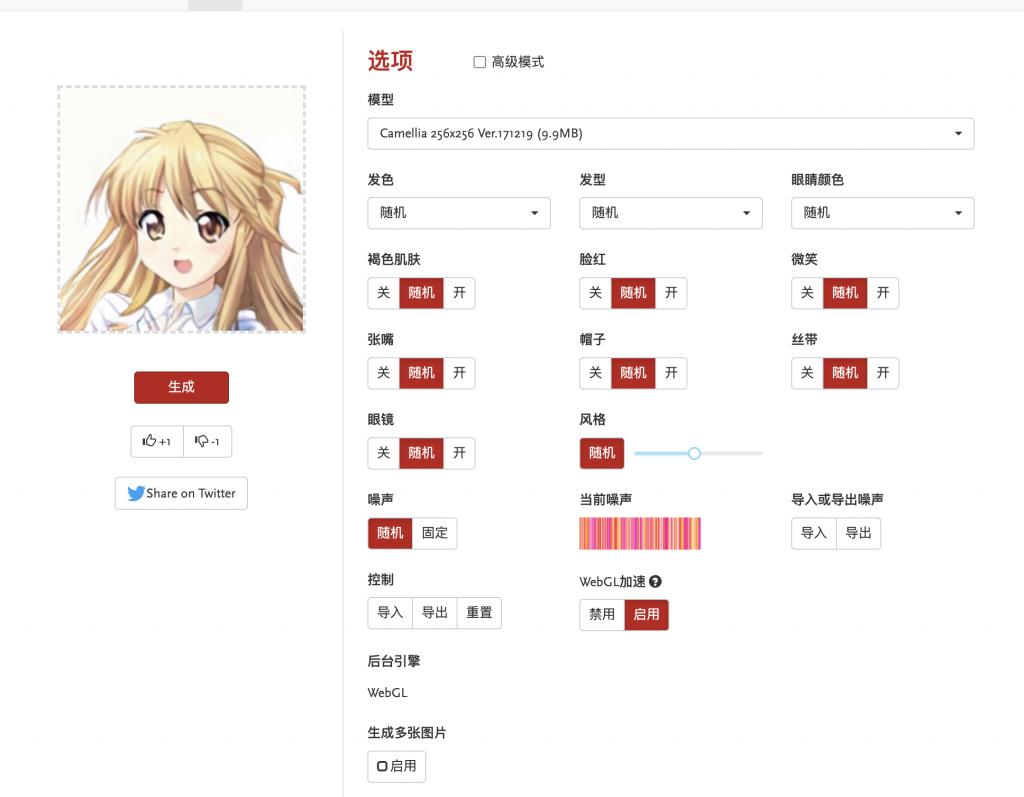This screenshot has width=1024, height=797.
Task: Open the 模型 Camellia dropdown
Action: pos(670,134)
